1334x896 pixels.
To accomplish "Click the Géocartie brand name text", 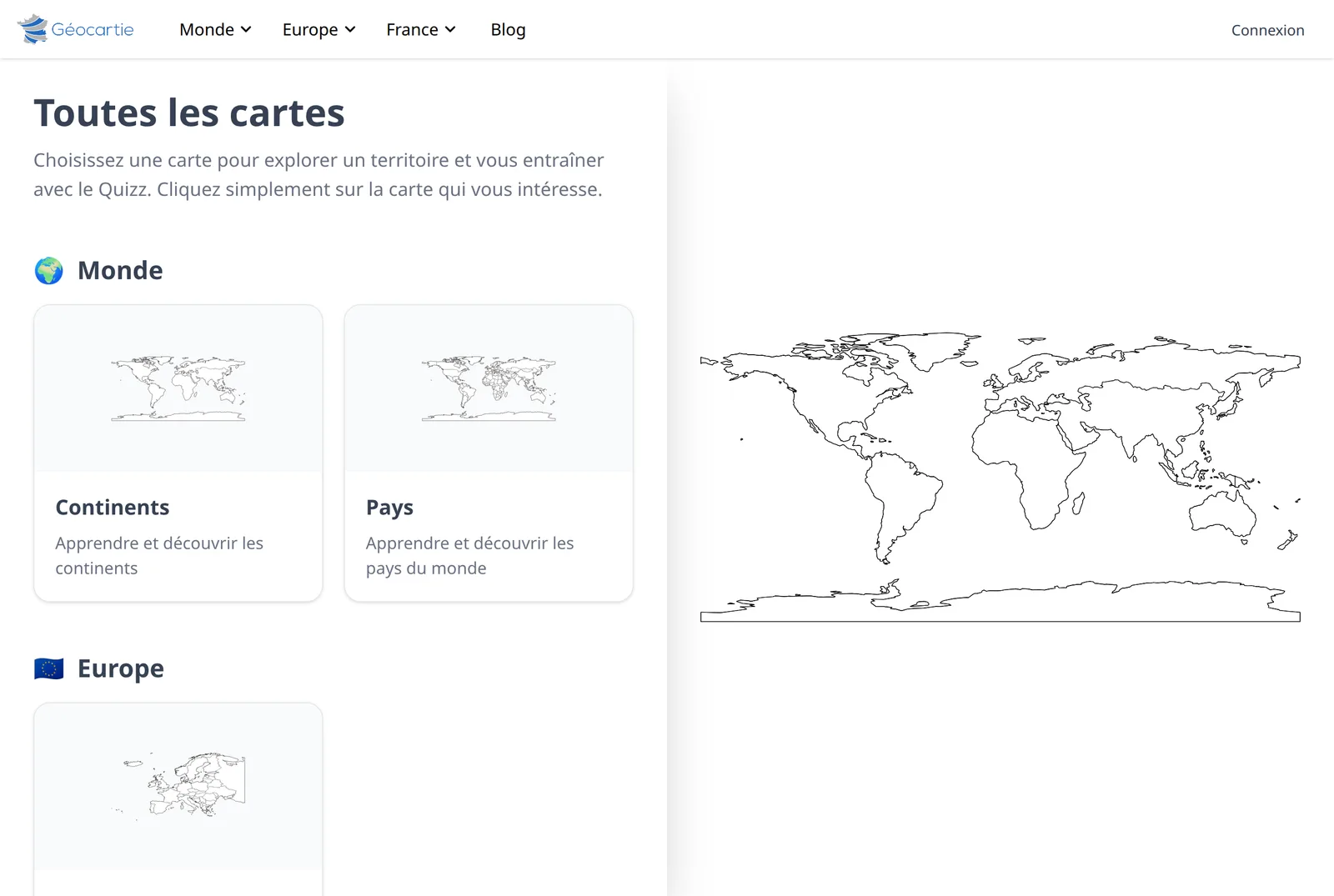I will [93, 30].
